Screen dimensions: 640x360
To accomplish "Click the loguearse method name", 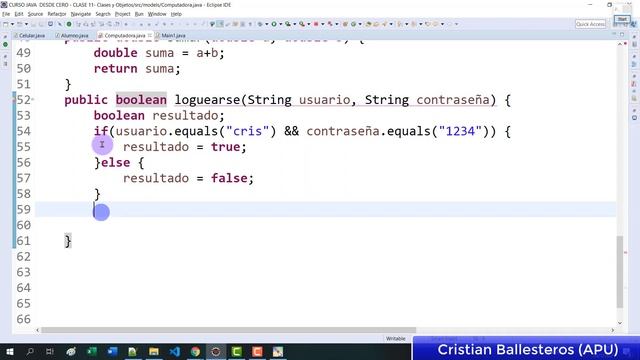I will [x=208, y=100].
